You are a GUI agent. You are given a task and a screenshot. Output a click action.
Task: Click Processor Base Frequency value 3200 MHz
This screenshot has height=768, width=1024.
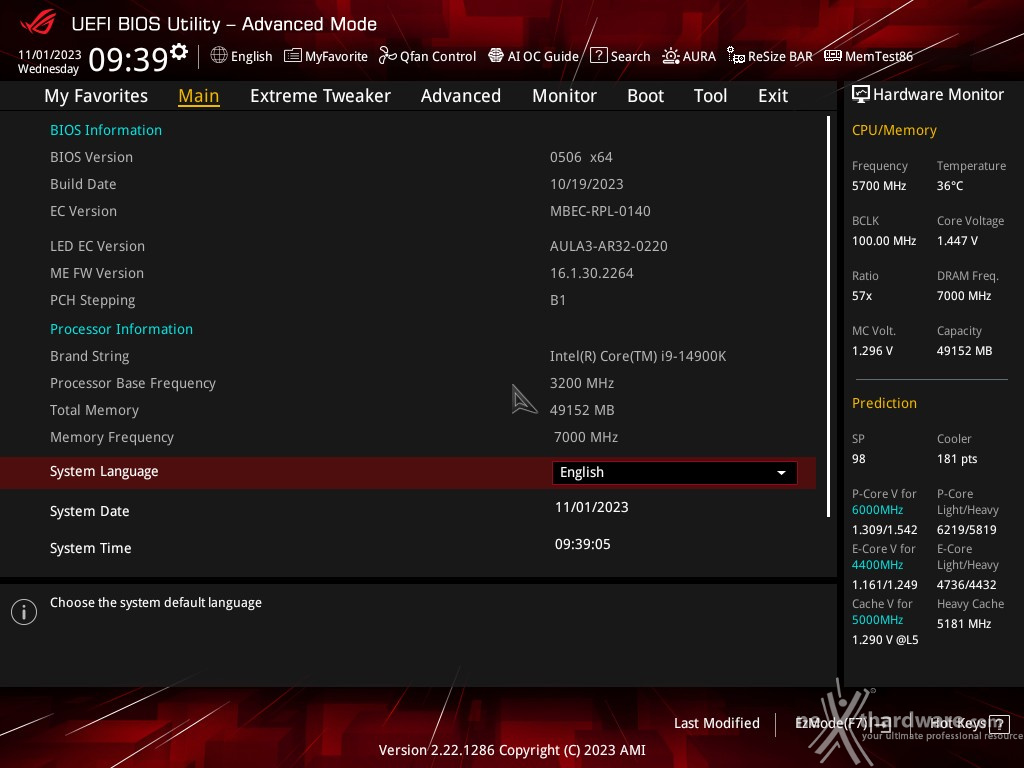click(x=582, y=383)
